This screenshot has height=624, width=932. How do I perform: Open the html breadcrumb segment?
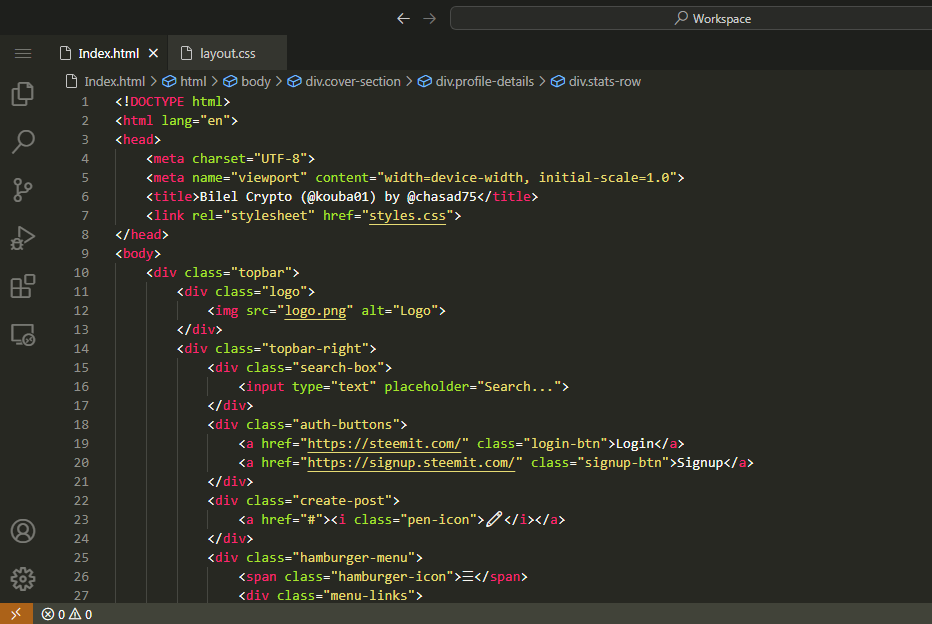pyautogui.click(x=184, y=81)
